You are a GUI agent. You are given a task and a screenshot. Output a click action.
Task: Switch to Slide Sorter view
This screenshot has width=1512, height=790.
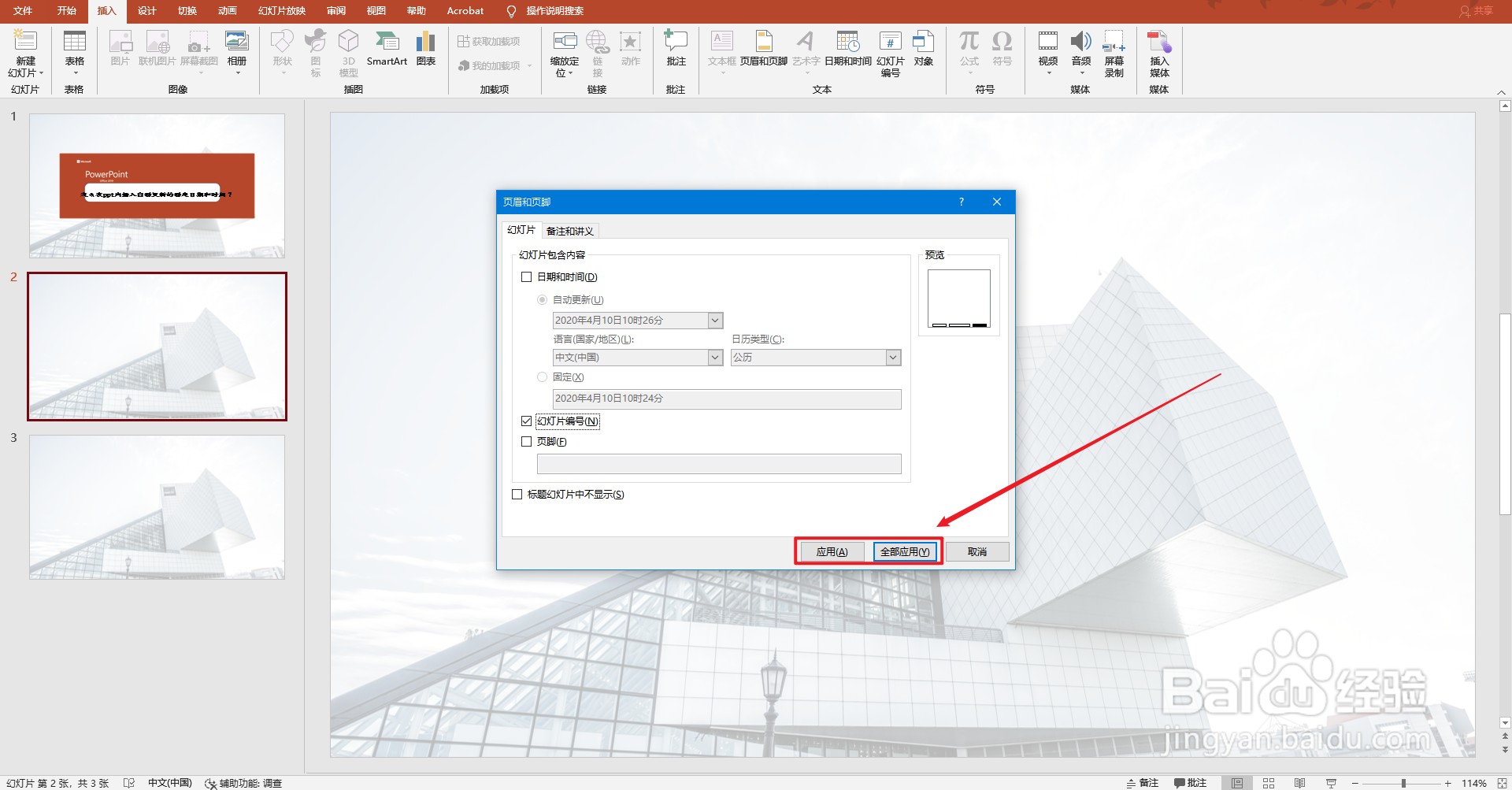[x=1269, y=783]
